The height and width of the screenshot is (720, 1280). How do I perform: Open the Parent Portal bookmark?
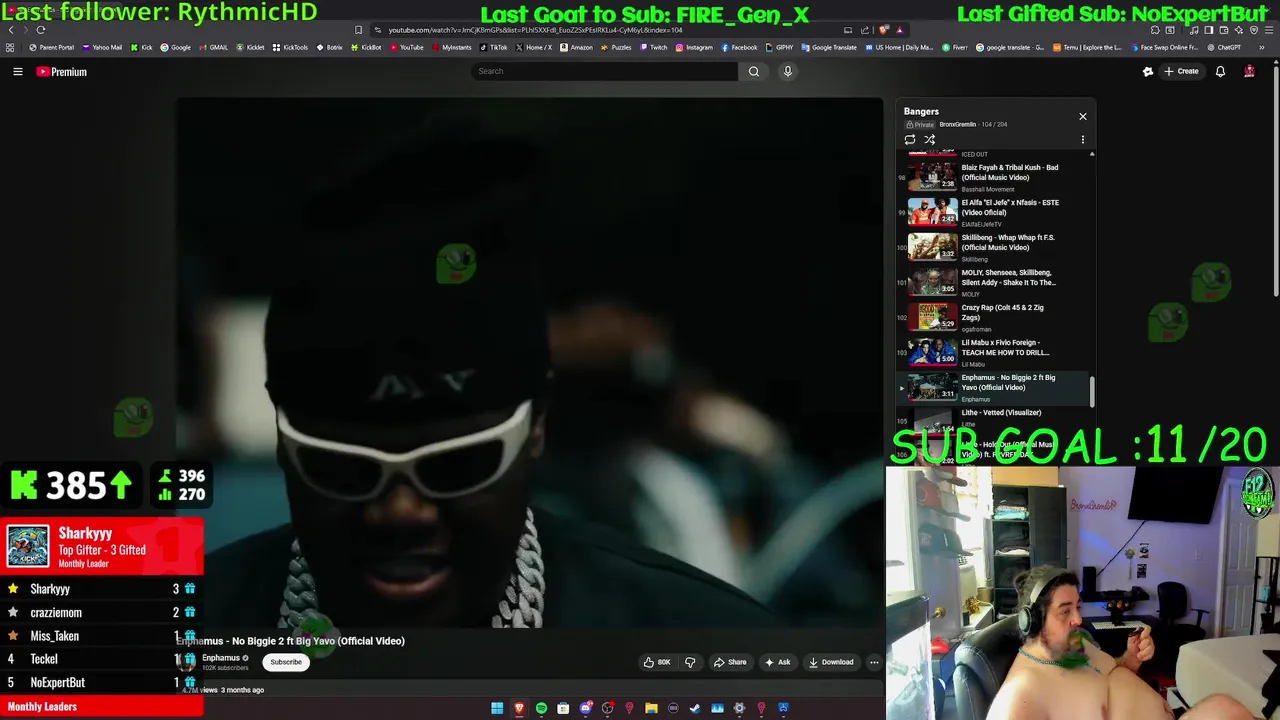point(51,47)
